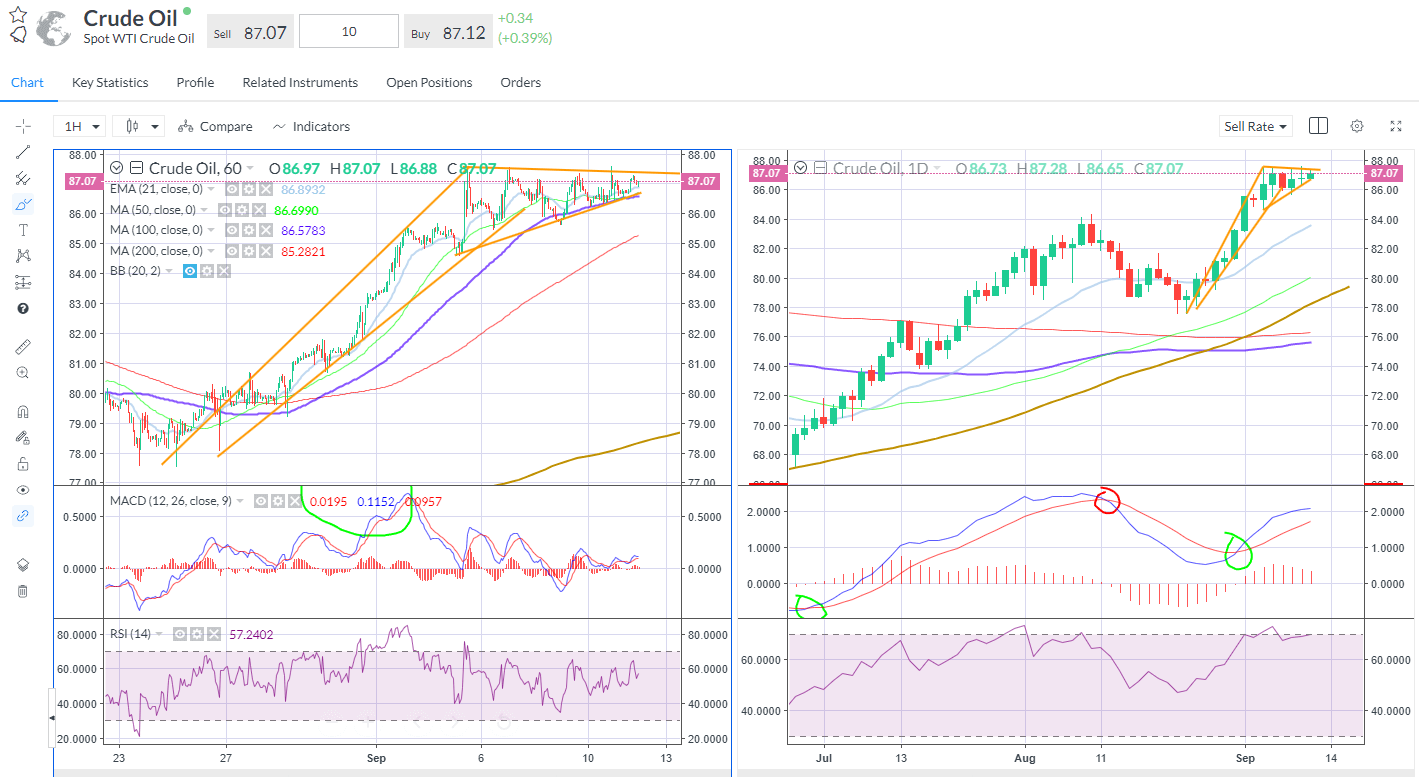The height and width of the screenshot is (777, 1420).
Task: Select the pitchfork drawing tool
Action: tap(23, 178)
